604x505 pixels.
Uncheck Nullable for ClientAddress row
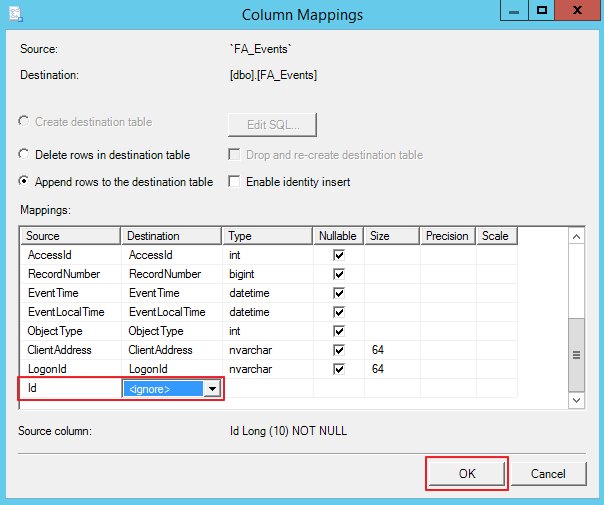click(338, 350)
